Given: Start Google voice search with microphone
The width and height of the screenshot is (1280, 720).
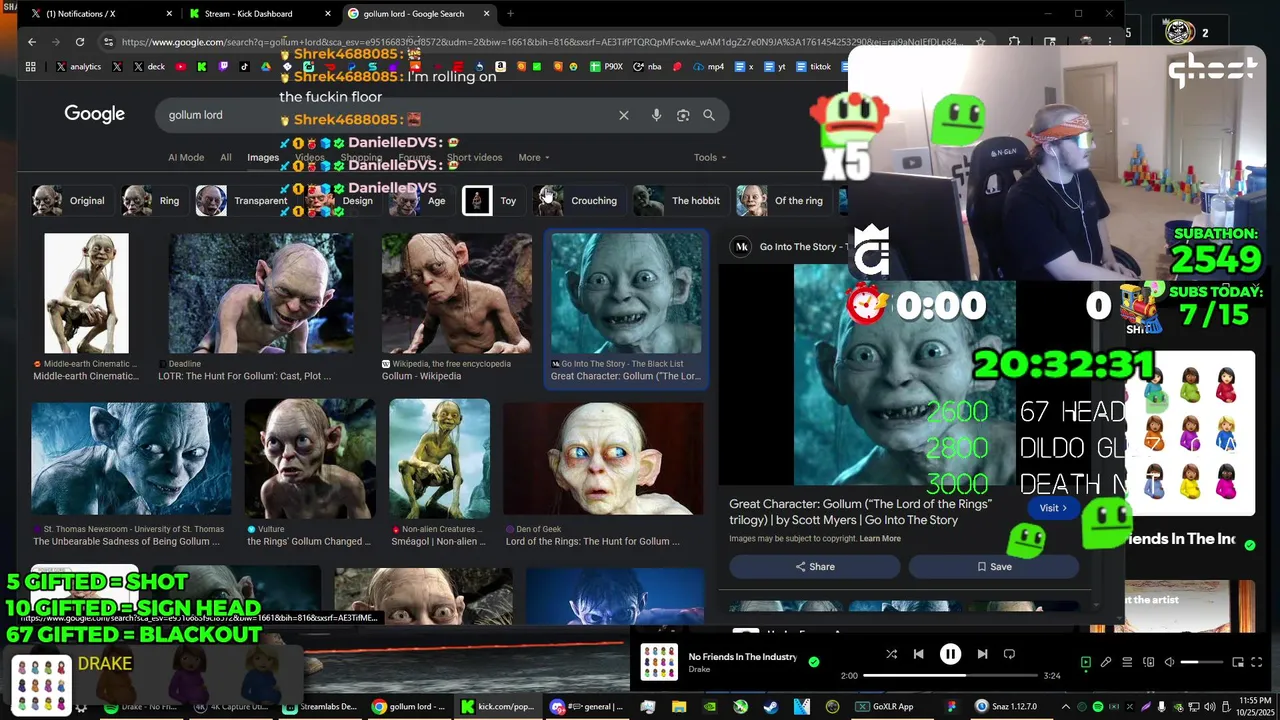Looking at the screenshot, I should (656, 115).
